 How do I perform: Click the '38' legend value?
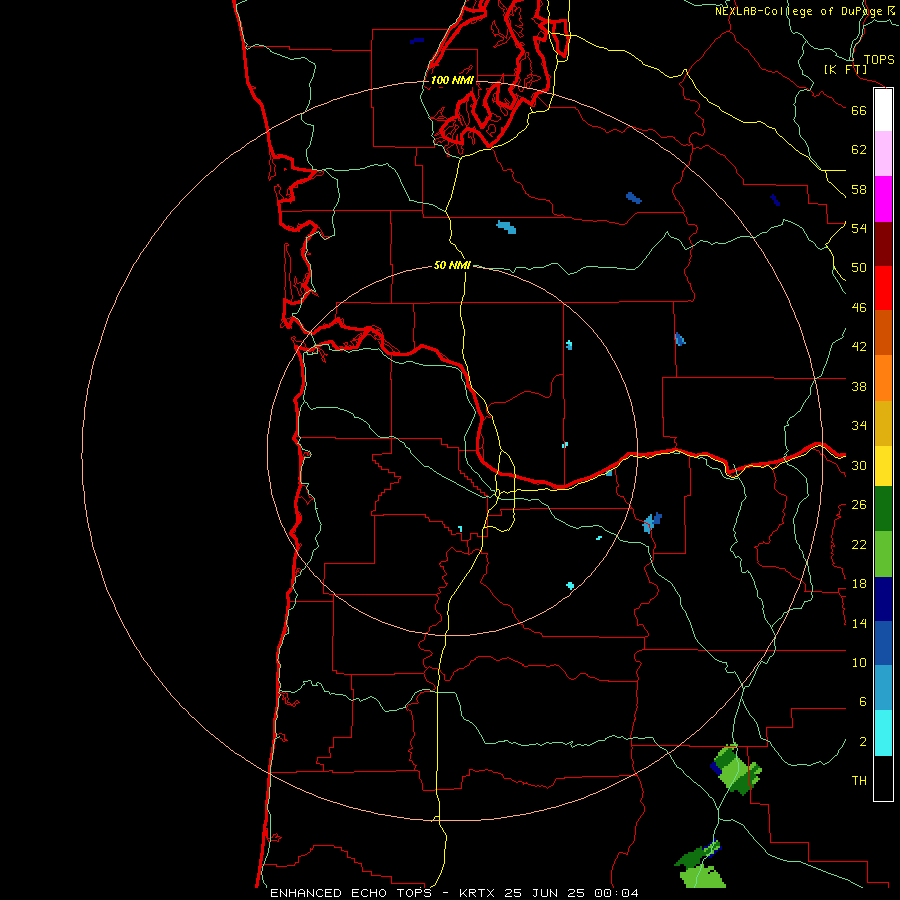point(859,386)
